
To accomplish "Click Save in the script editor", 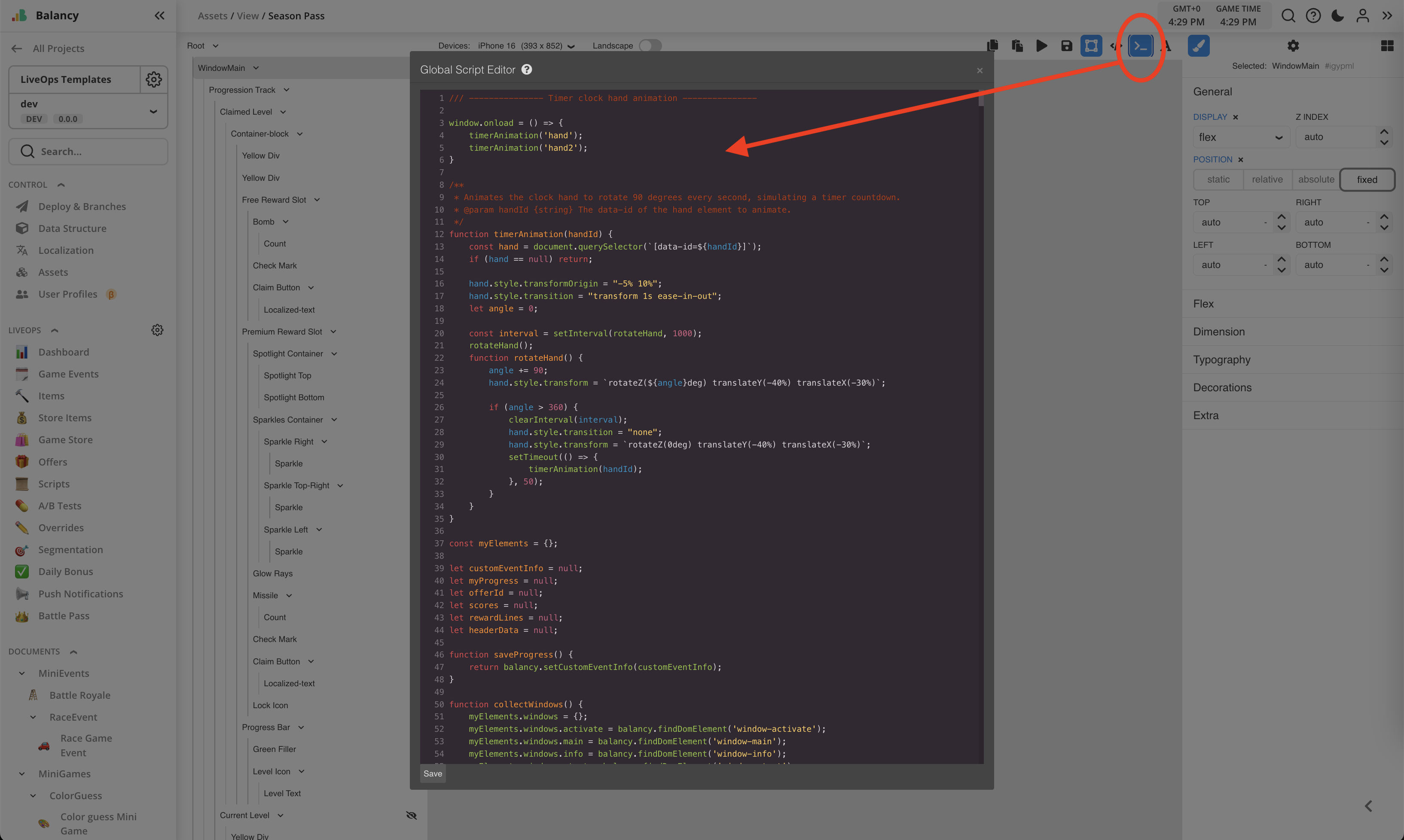I will [x=433, y=774].
